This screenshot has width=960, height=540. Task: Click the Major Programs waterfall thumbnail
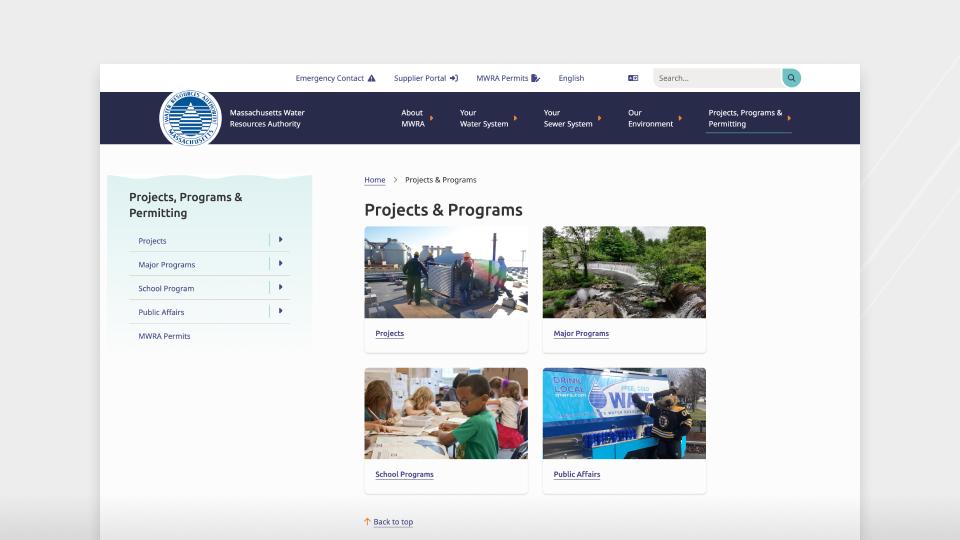click(624, 272)
